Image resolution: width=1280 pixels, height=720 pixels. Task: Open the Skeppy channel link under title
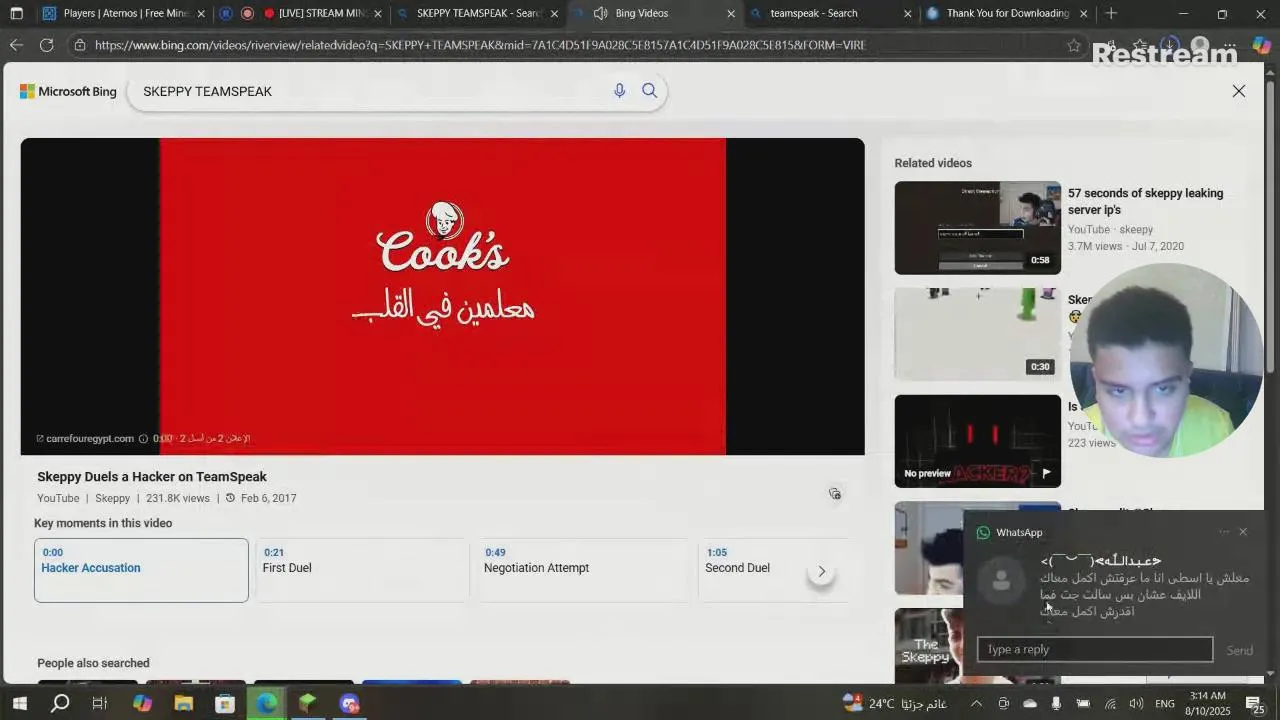click(x=113, y=498)
